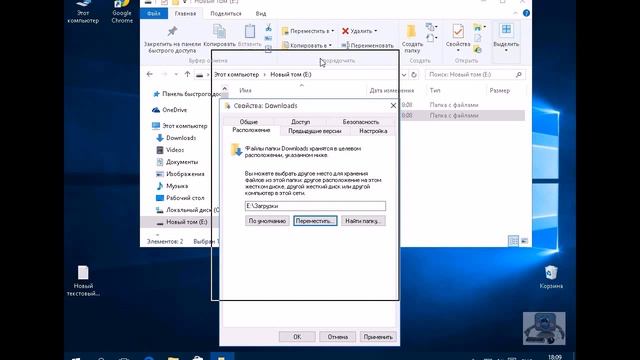Click the Help question mark icon
The image size is (640, 360).
[526, 13]
